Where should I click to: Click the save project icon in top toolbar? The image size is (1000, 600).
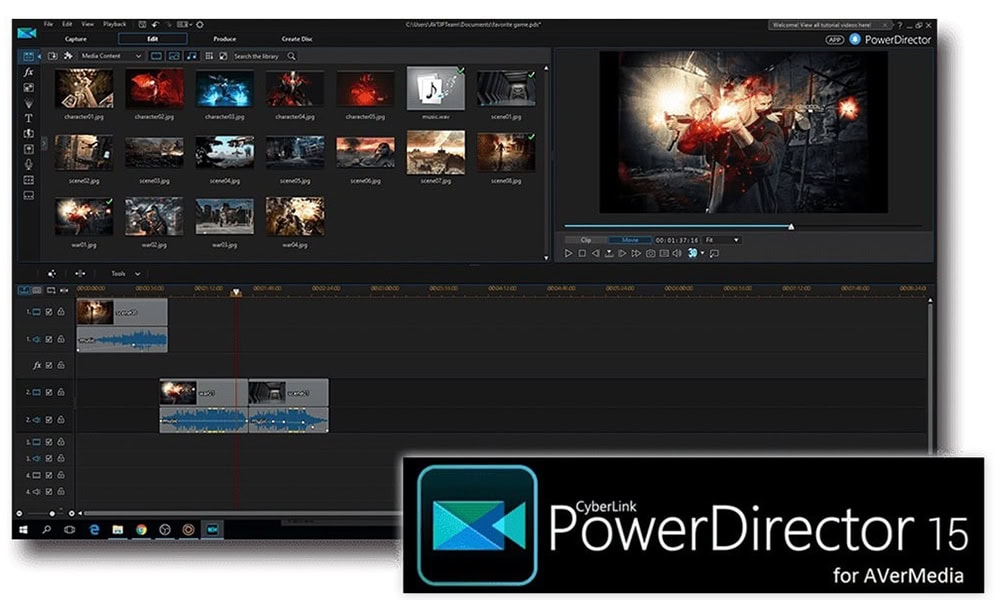click(142, 24)
